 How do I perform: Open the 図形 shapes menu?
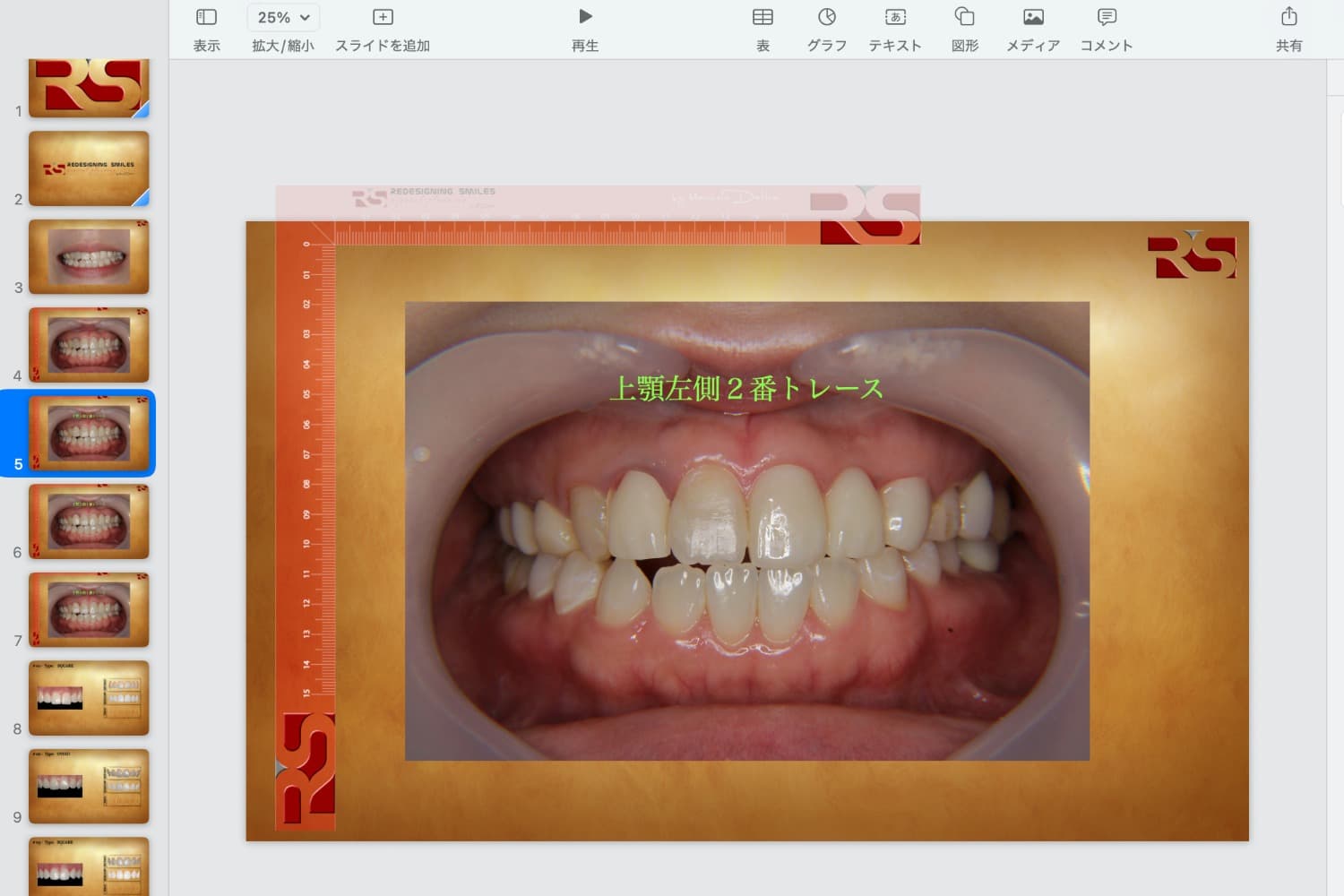[964, 17]
